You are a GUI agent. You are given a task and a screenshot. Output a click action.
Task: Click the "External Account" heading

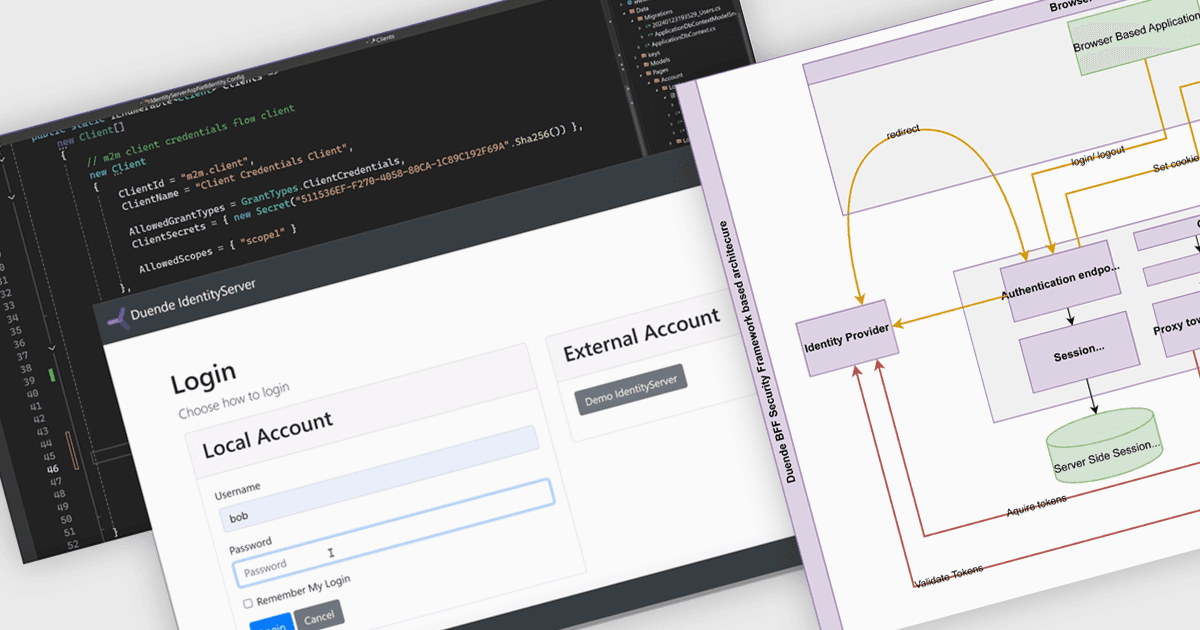(x=641, y=336)
